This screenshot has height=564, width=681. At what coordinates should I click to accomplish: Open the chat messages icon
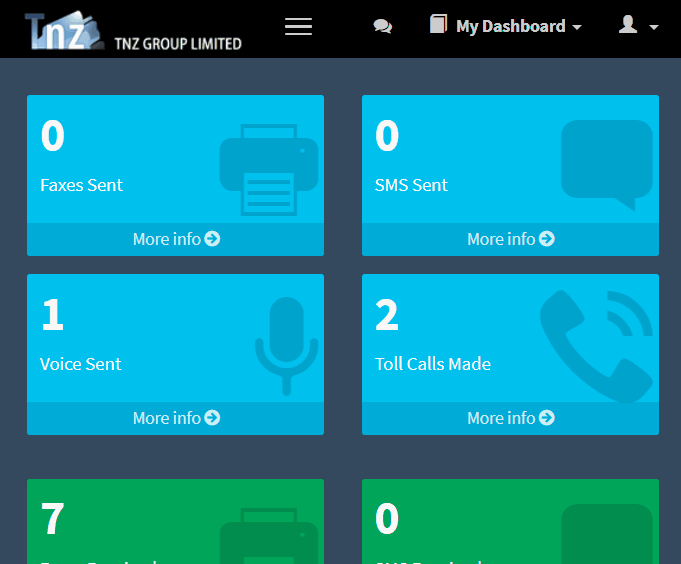click(383, 26)
